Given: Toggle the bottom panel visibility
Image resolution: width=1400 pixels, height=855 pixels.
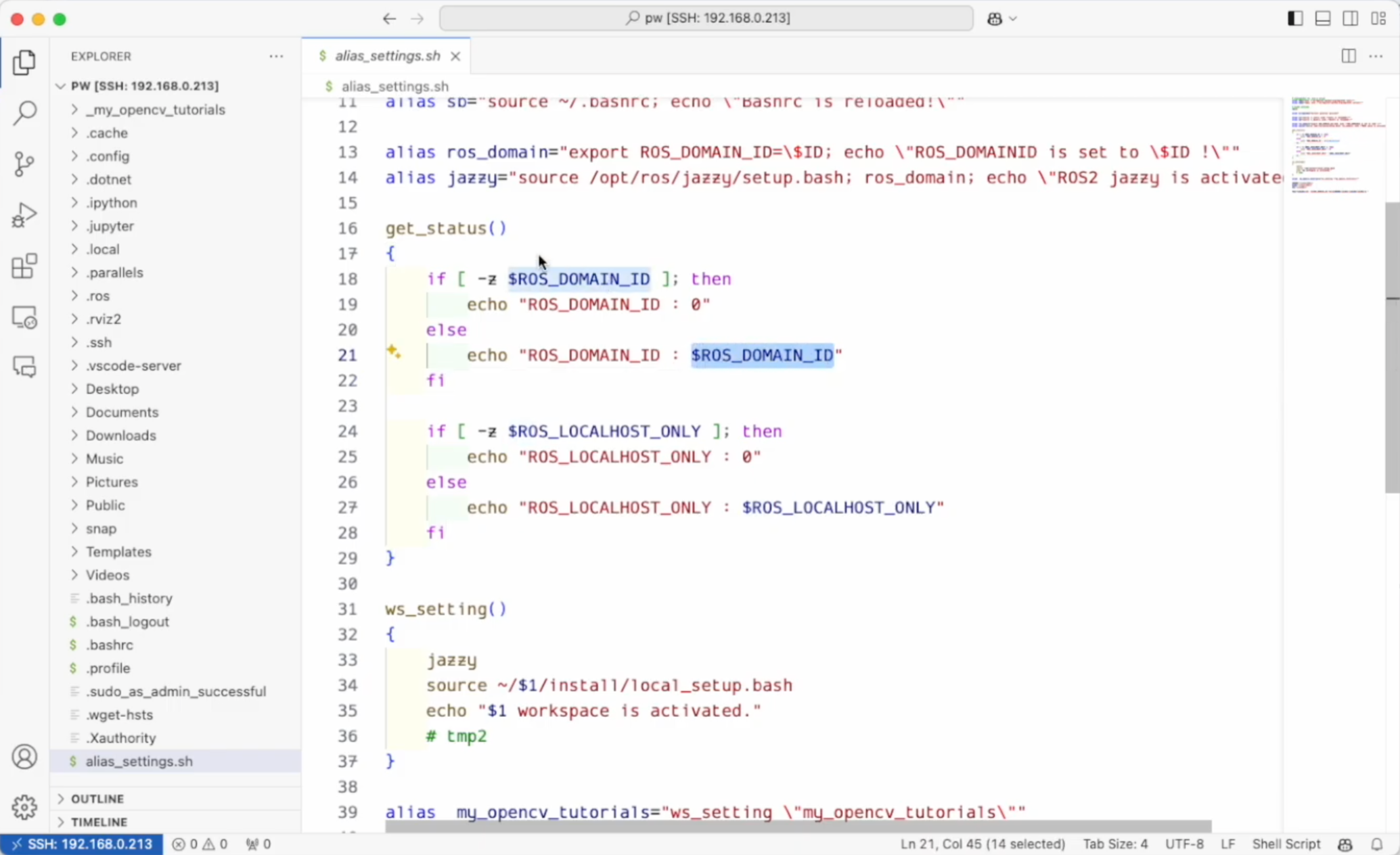Looking at the screenshot, I should (1323, 18).
